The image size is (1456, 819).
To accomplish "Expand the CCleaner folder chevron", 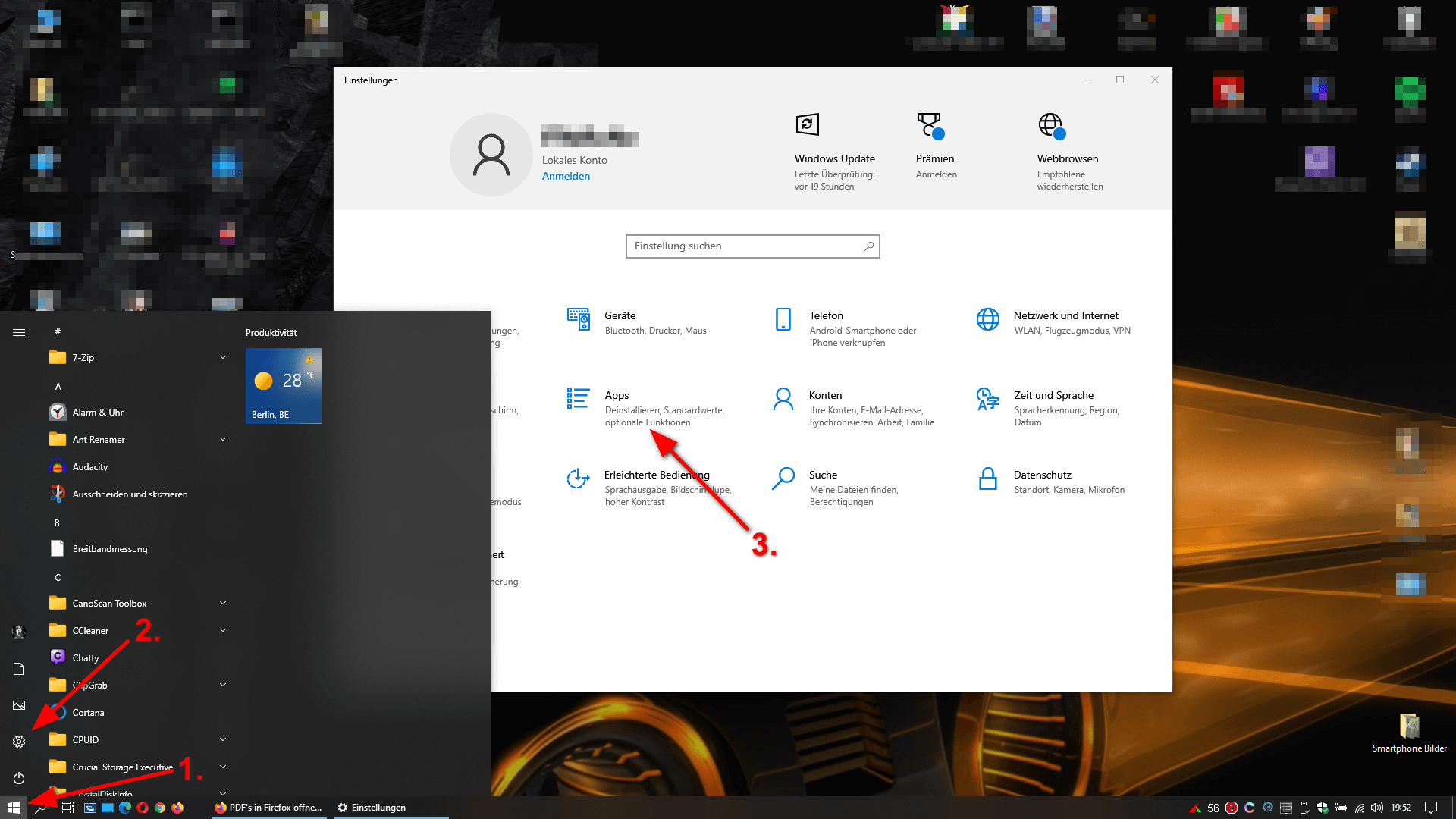I will pyautogui.click(x=223, y=630).
